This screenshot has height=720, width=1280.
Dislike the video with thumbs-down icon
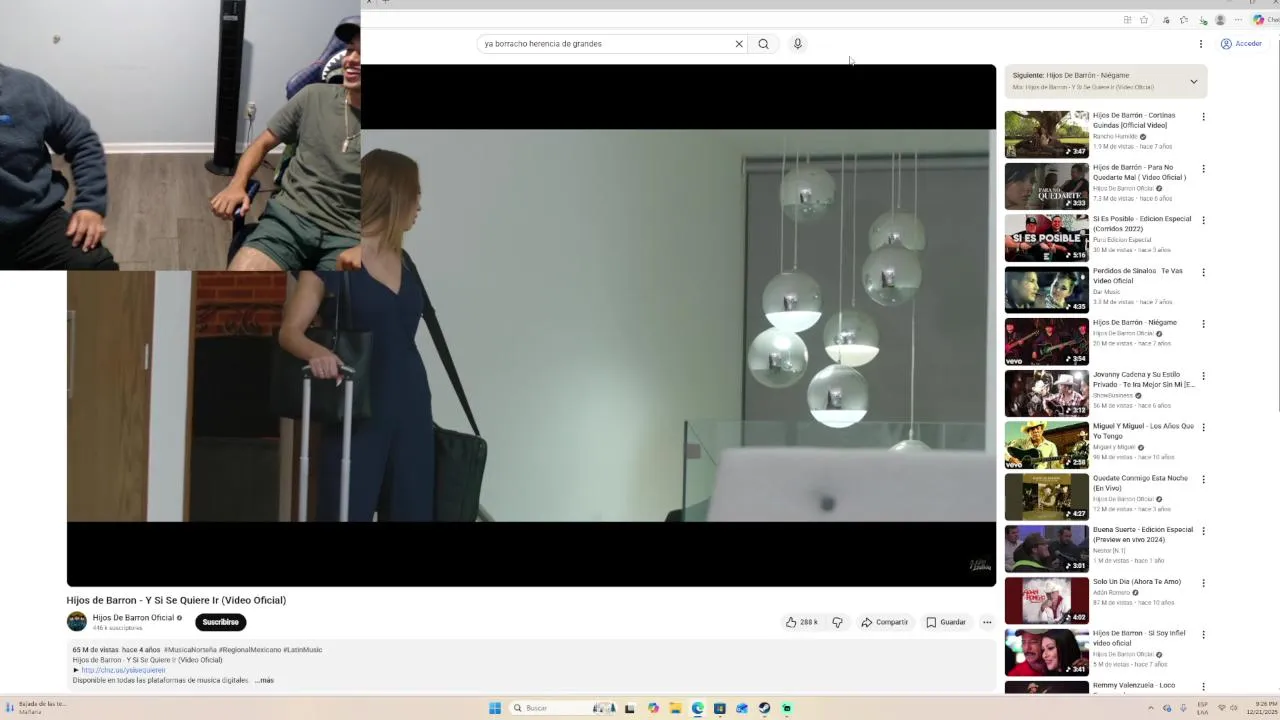click(x=837, y=622)
